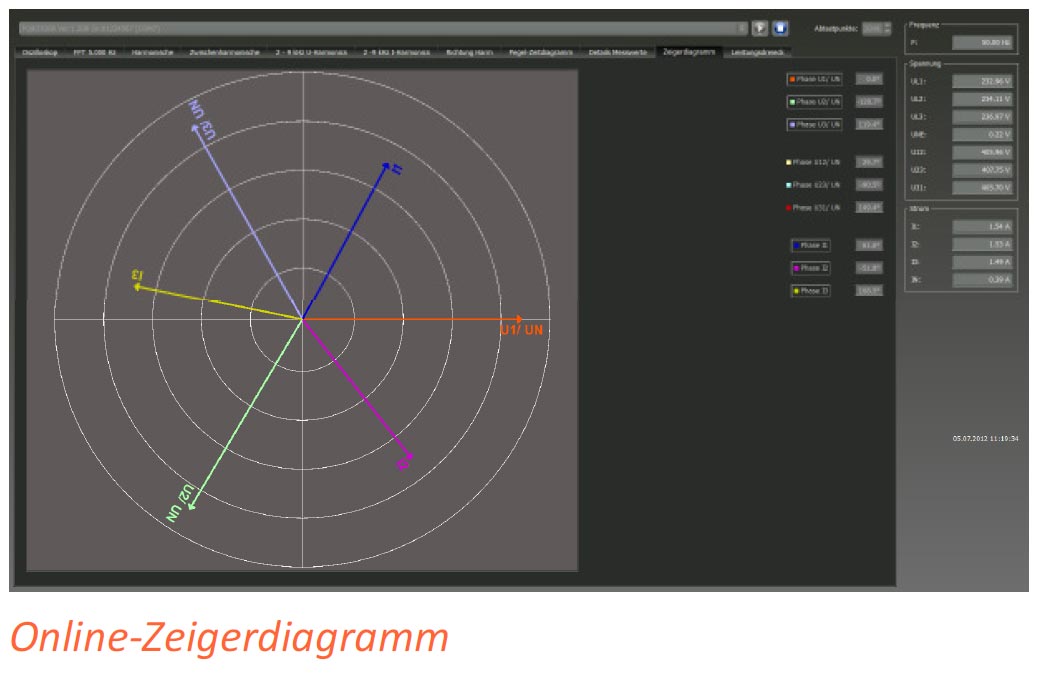This screenshot has height=676, width=1051.
Task: Click the blue stop recording icon
Action: point(780,28)
